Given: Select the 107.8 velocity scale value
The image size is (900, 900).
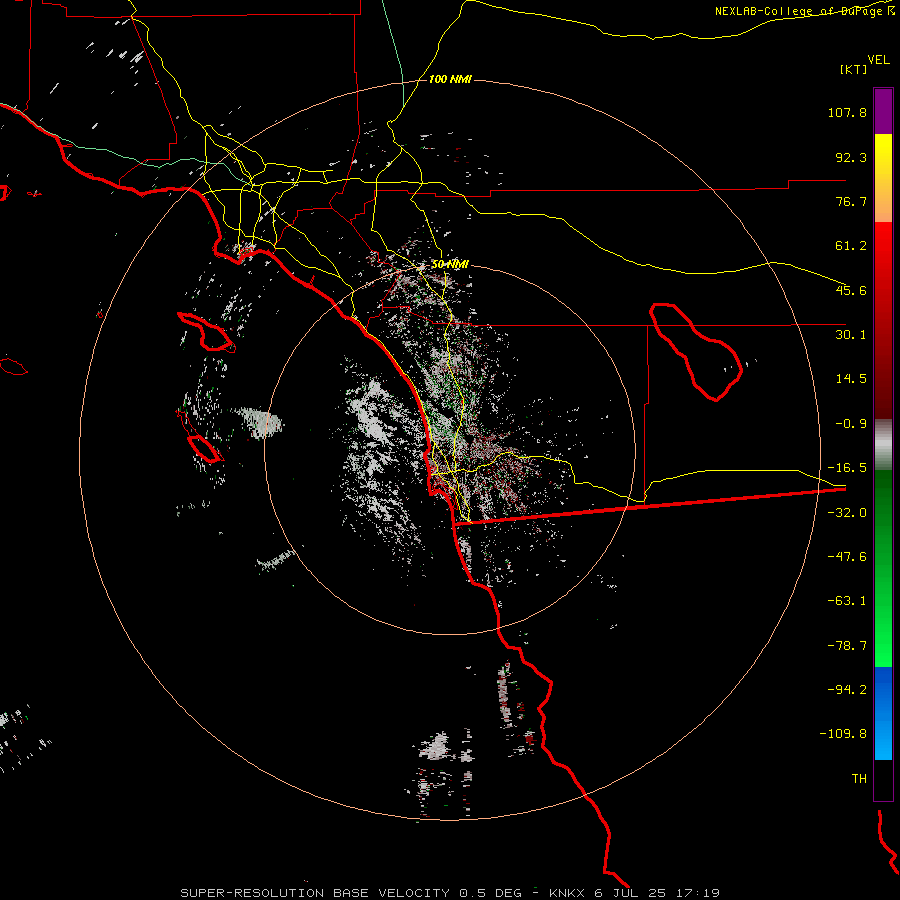Looking at the screenshot, I should click(847, 112).
